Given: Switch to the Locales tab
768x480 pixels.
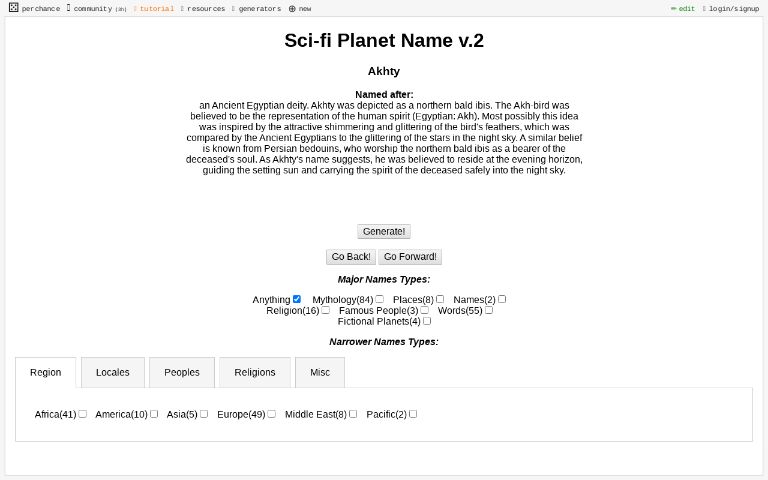Looking at the screenshot, I should tap(113, 372).
